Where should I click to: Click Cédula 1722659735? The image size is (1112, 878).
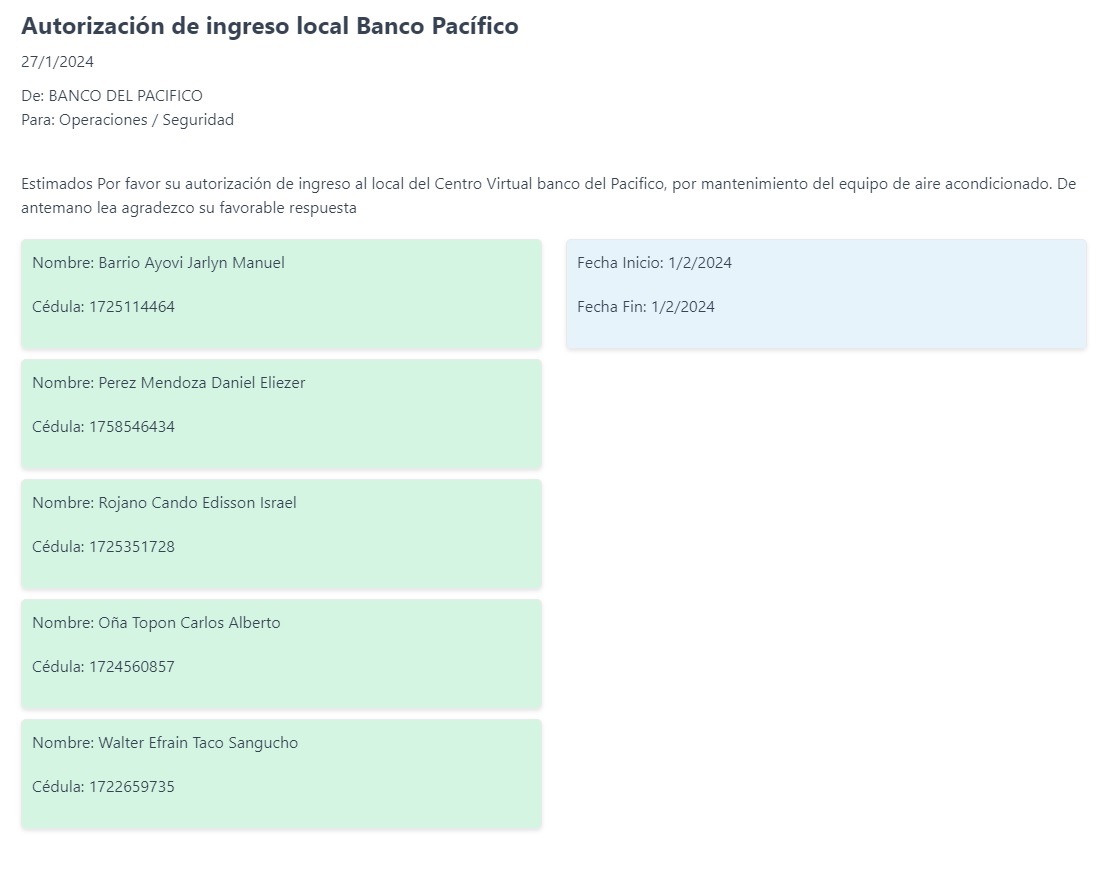click(x=104, y=787)
